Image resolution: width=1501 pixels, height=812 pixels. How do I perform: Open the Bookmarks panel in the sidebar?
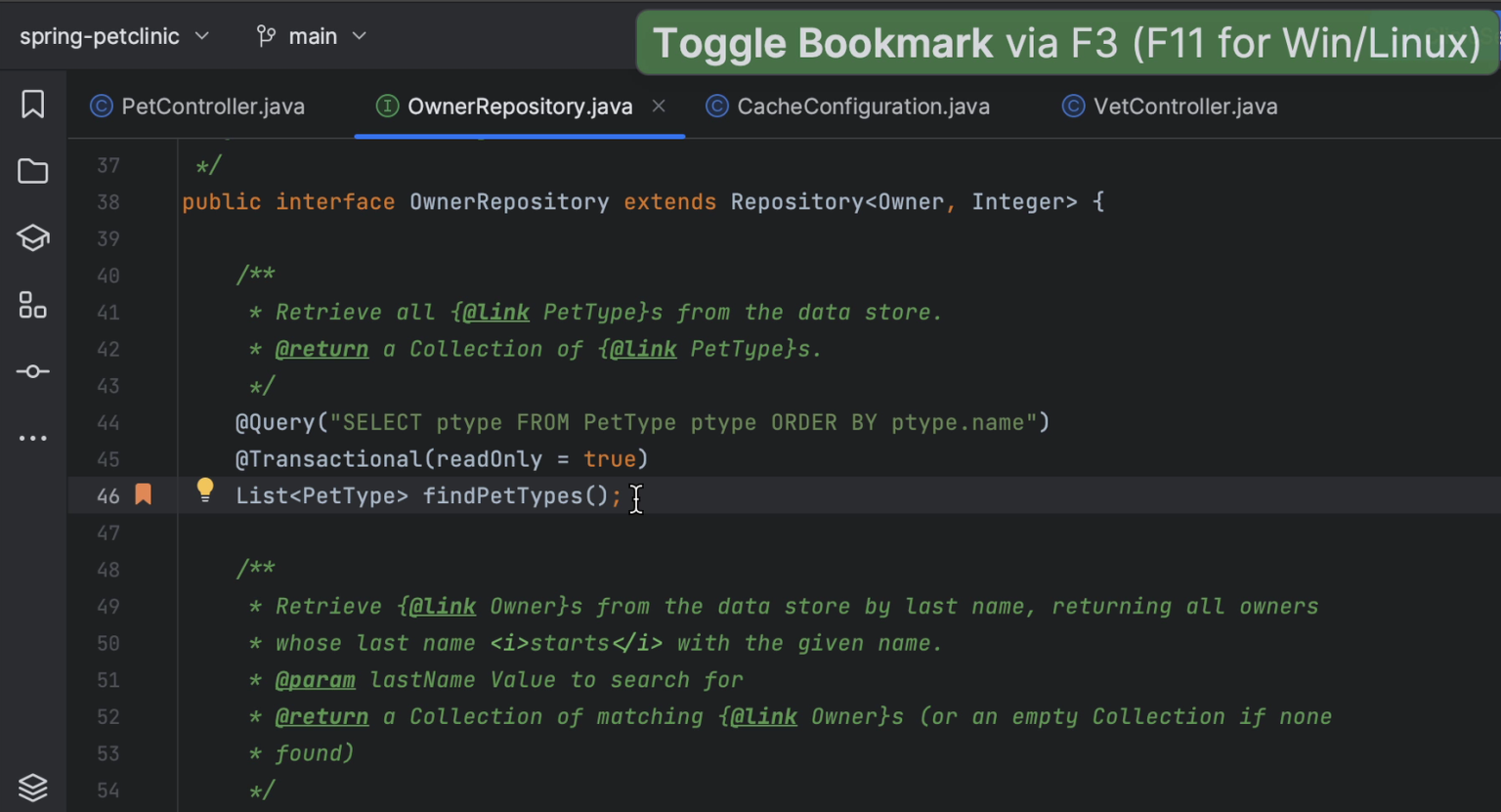[32, 104]
